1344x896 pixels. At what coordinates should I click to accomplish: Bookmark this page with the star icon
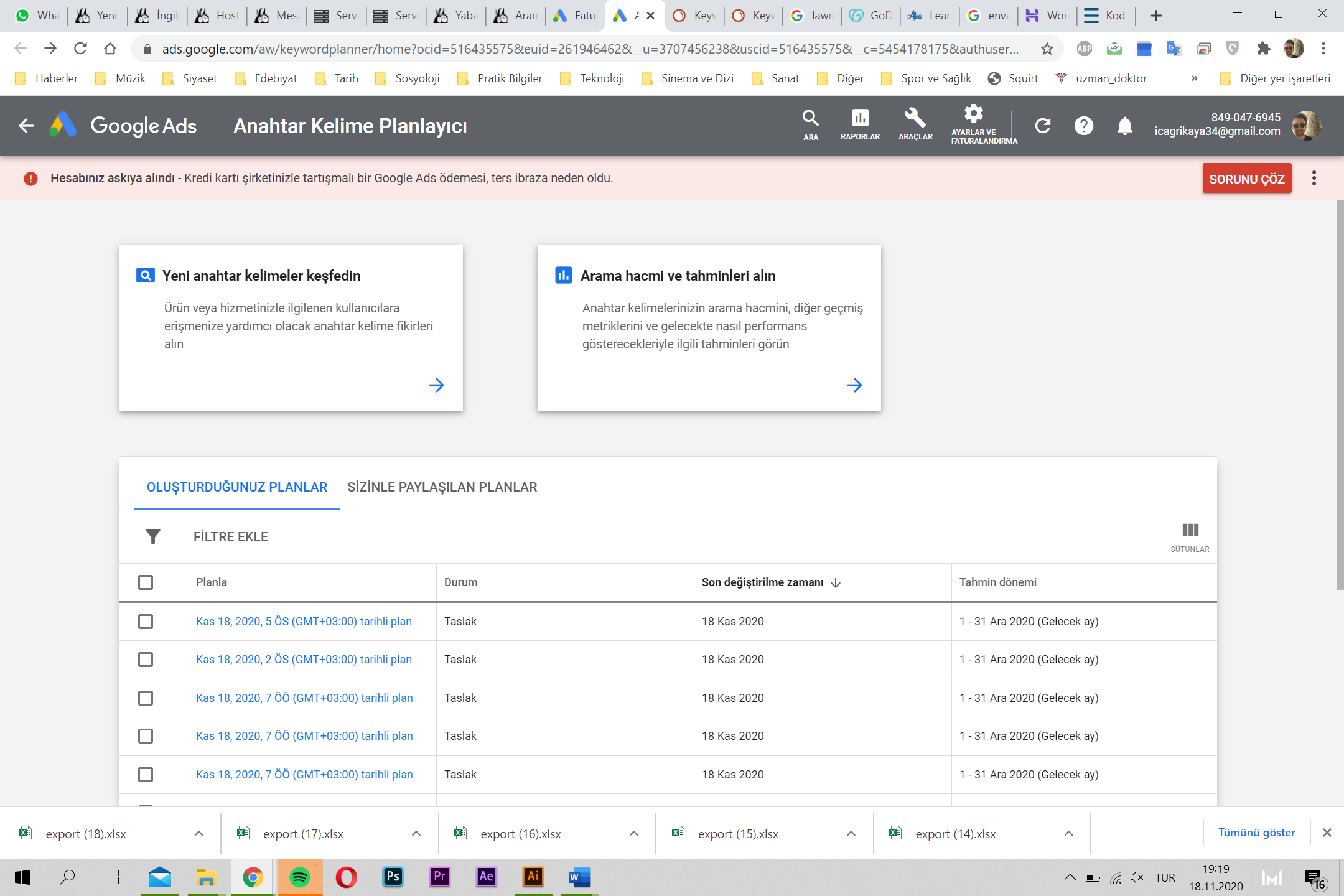click(1047, 49)
